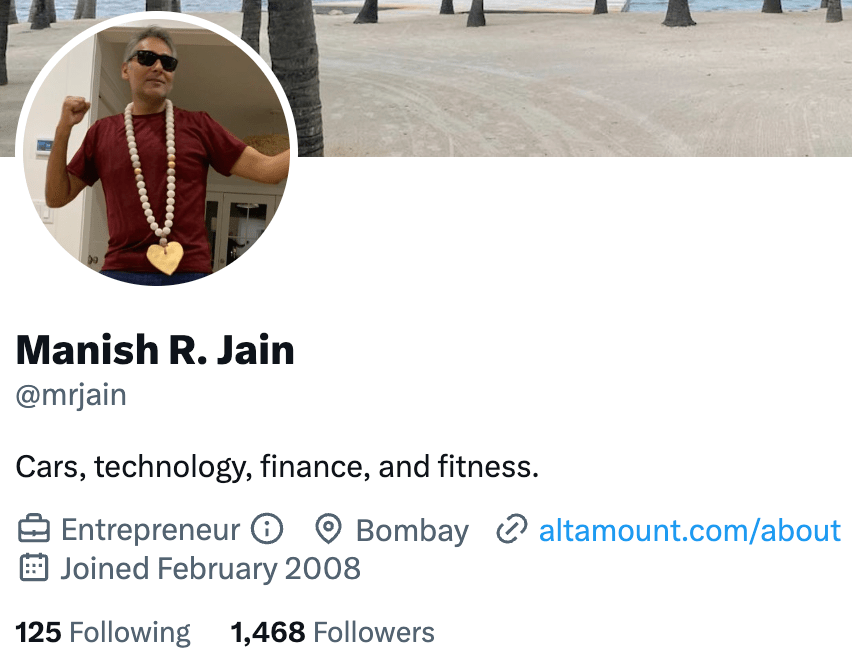Click the bio text about cars and technology
This screenshot has width=852, height=656.
[x=277, y=467]
